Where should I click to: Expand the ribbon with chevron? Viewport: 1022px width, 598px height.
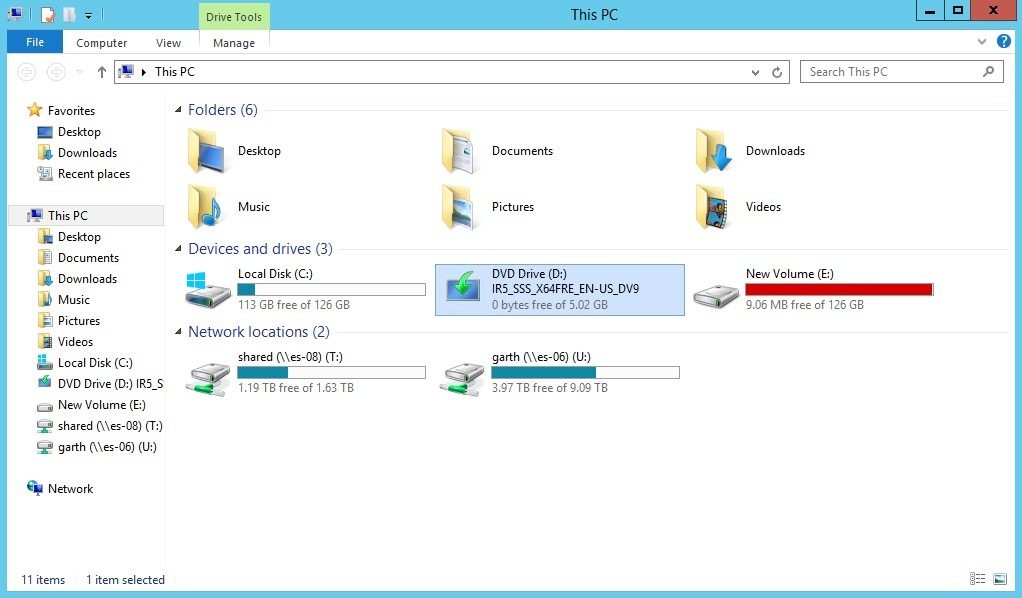point(982,42)
